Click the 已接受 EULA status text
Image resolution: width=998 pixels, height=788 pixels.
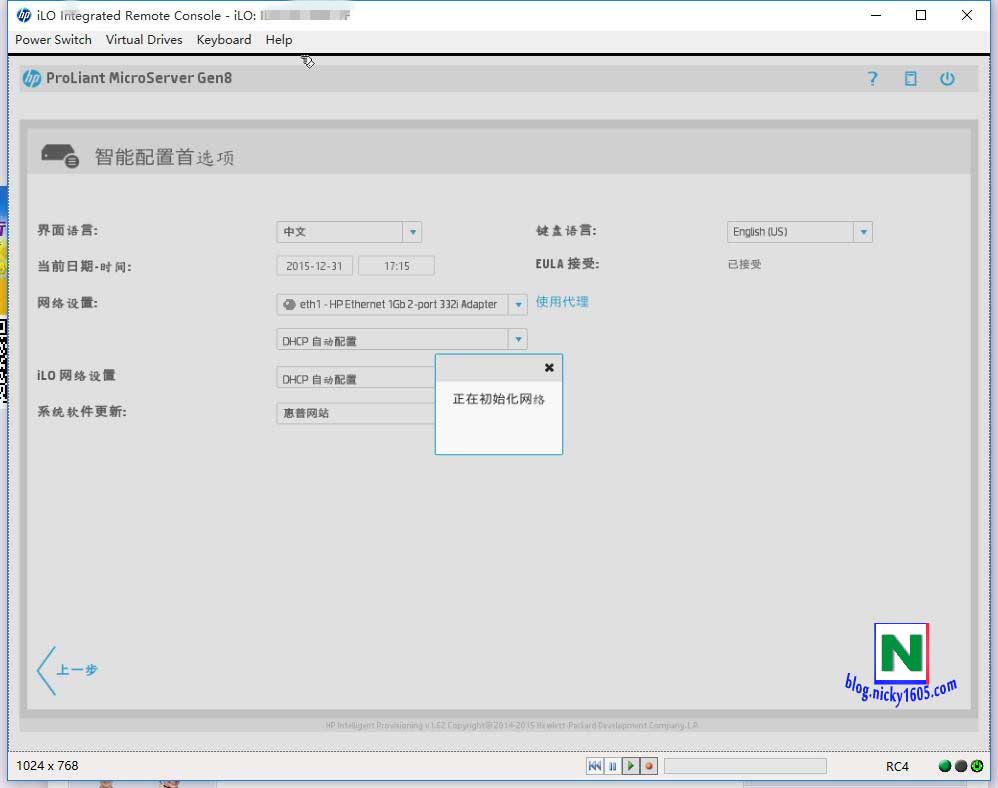[x=744, y=264]
